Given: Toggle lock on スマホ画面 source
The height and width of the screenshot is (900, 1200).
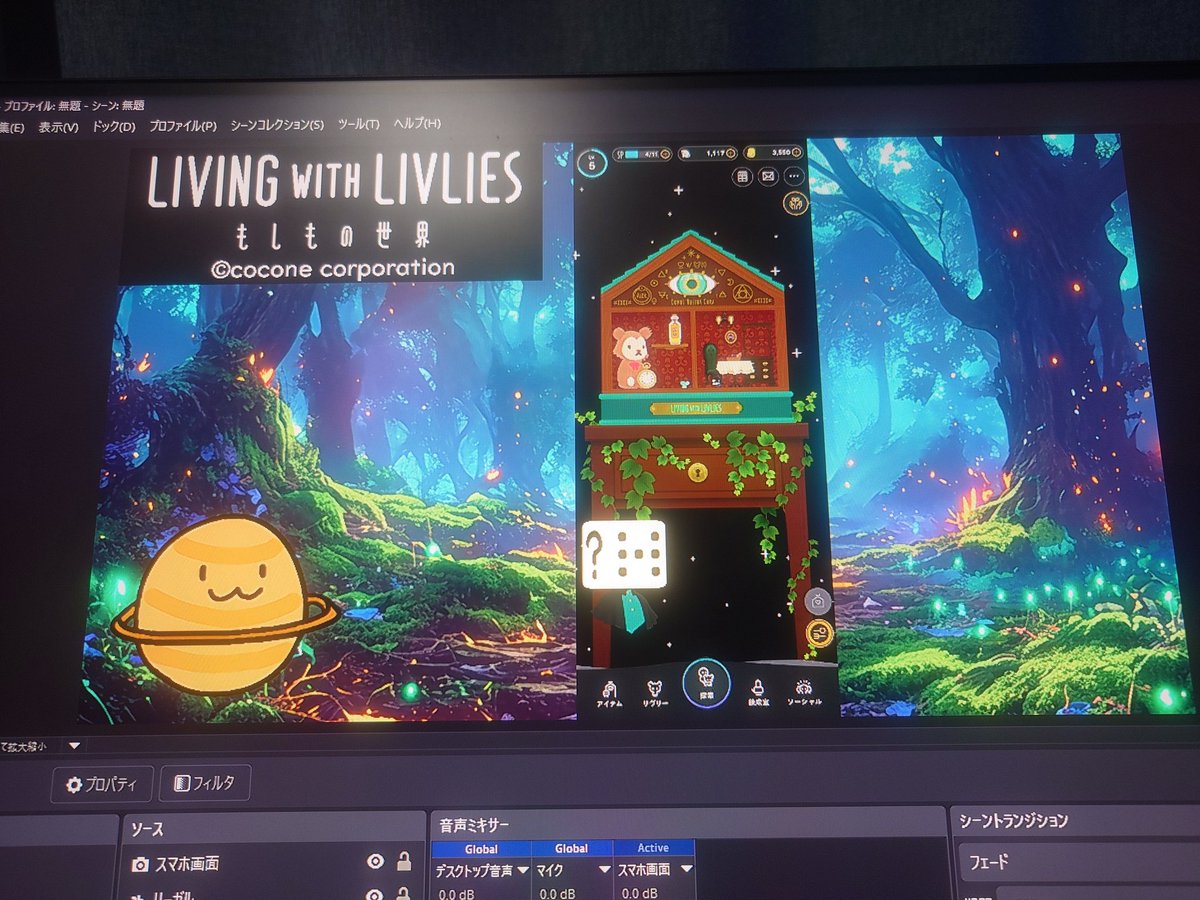Looking at the screenshot, I should (x=404, y=861).
